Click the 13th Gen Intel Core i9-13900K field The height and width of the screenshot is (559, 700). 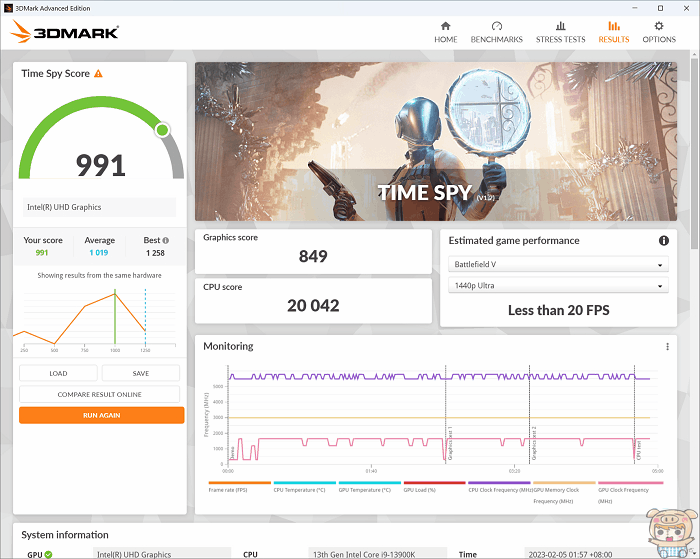click(x=377, y=555)
